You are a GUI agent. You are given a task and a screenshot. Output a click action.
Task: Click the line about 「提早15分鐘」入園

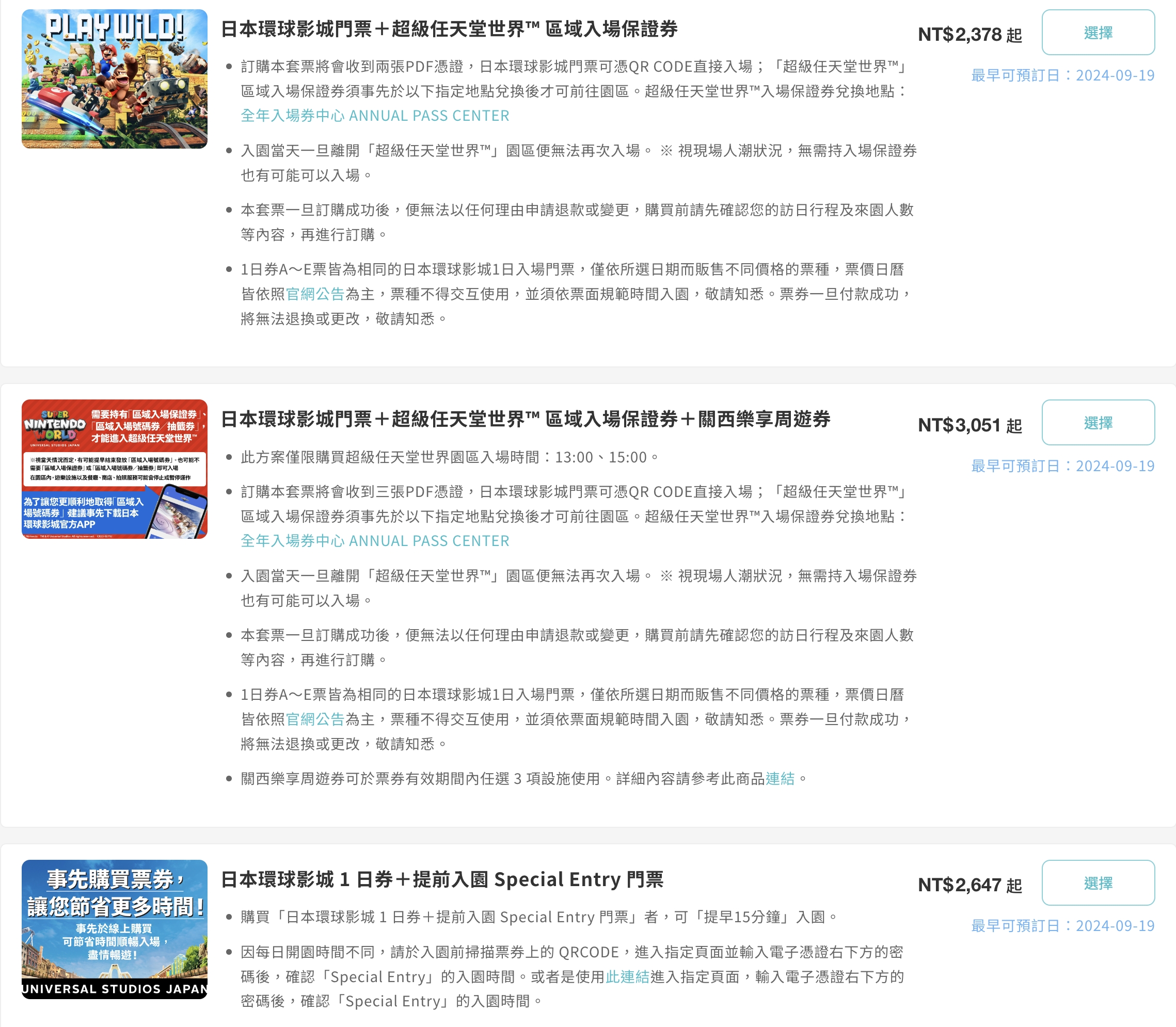539,918
